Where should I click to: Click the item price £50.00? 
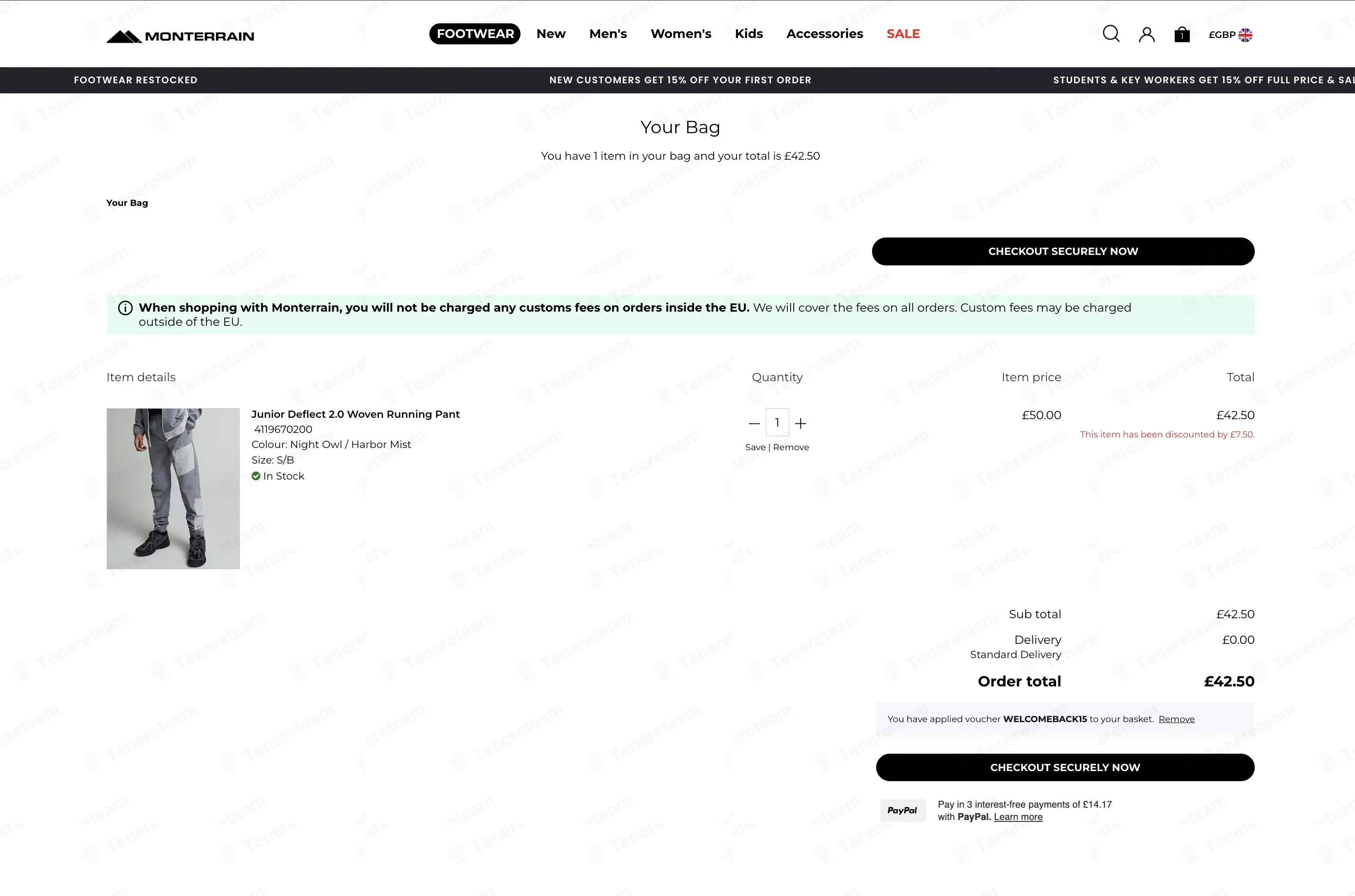(1041, 416)
